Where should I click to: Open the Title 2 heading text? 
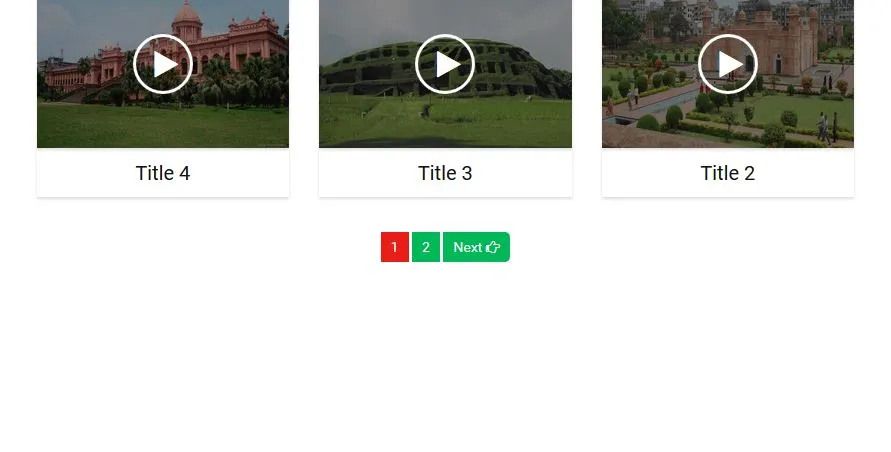coord(727,173)
